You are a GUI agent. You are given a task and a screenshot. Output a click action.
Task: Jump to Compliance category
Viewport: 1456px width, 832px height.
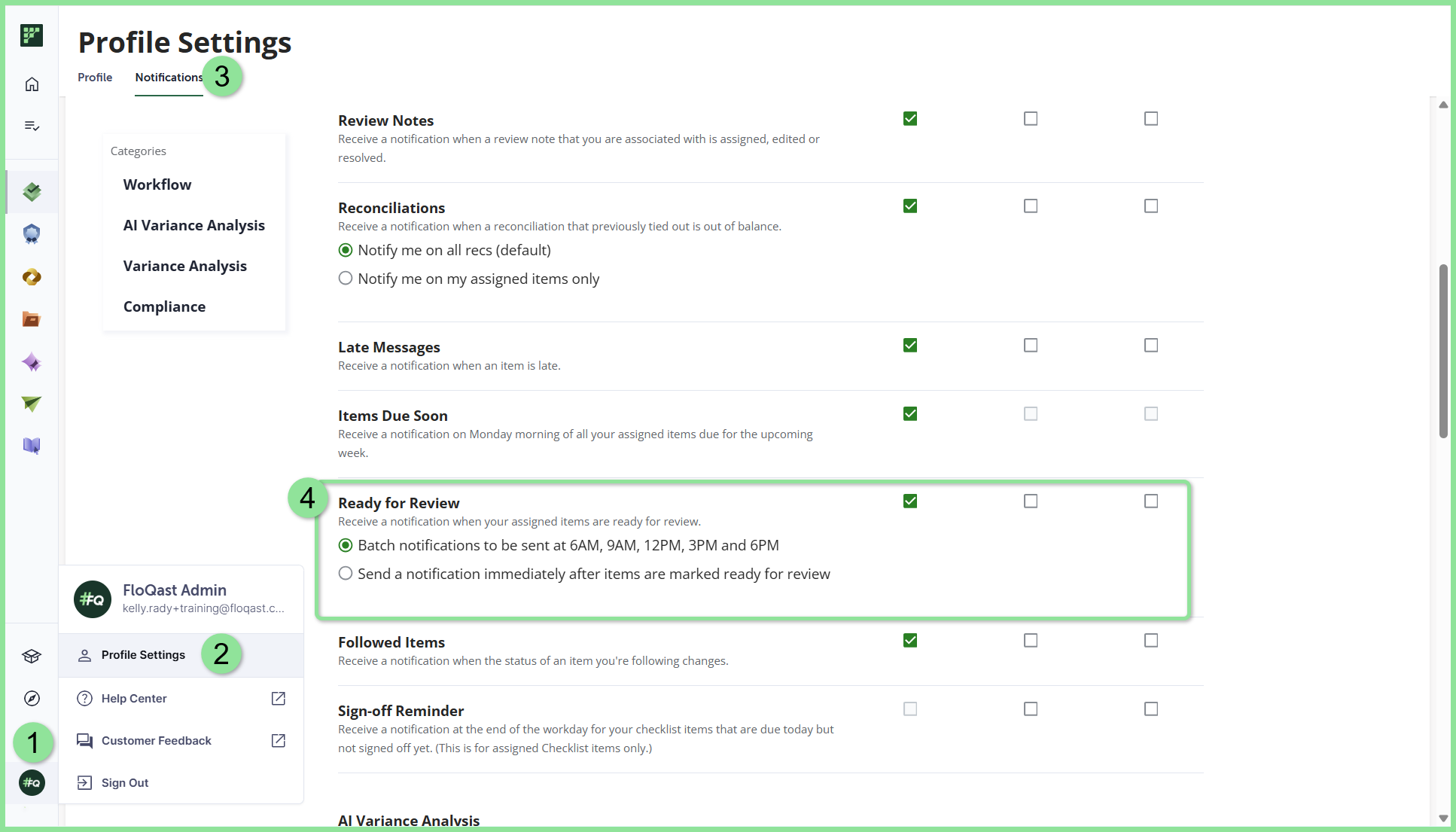164,306
